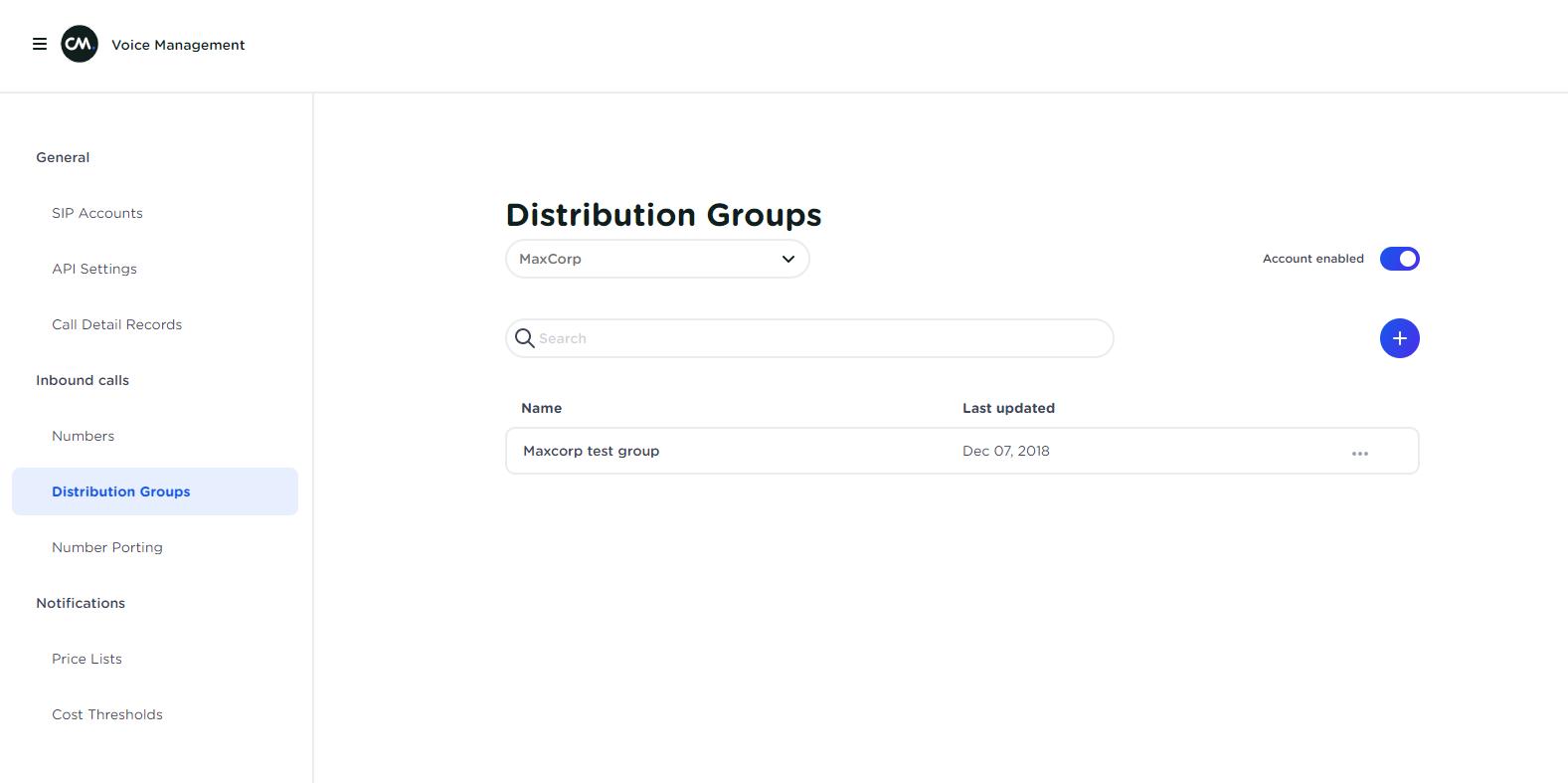Click the Voice Management title link
1568x783 pixels.
coord(178,45)
